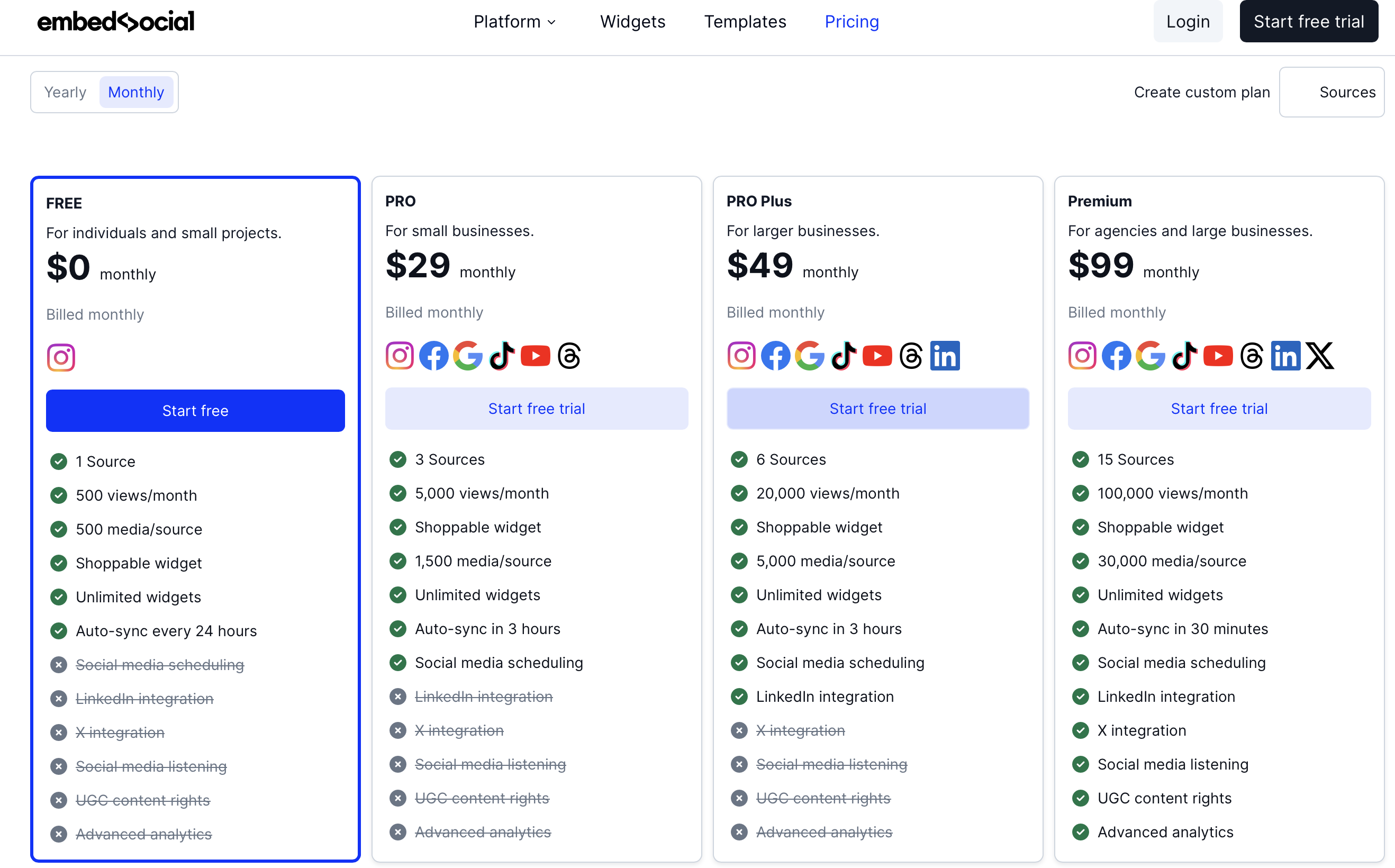Image resolution: width=1395 pixels, height=868 pixels.
Task: Click the embedsocial logo
Action: pos(115,21)
